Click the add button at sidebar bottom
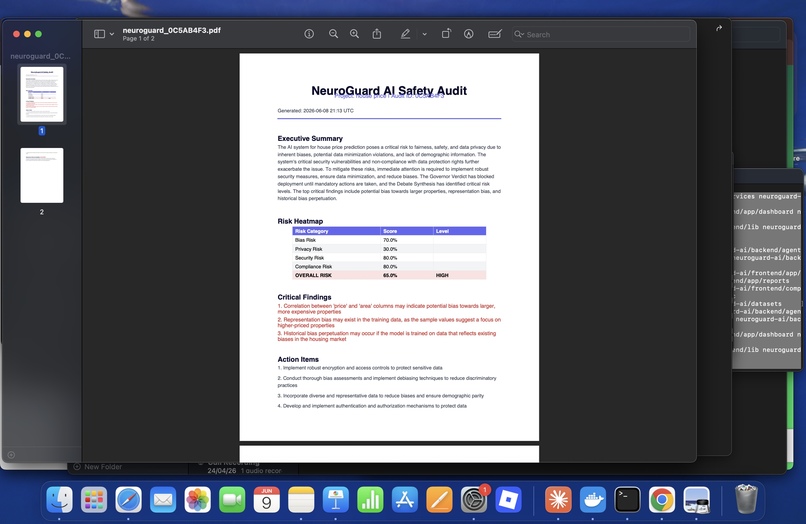The width and height of the screenshot is (806, 524). (x=11, y=455)
